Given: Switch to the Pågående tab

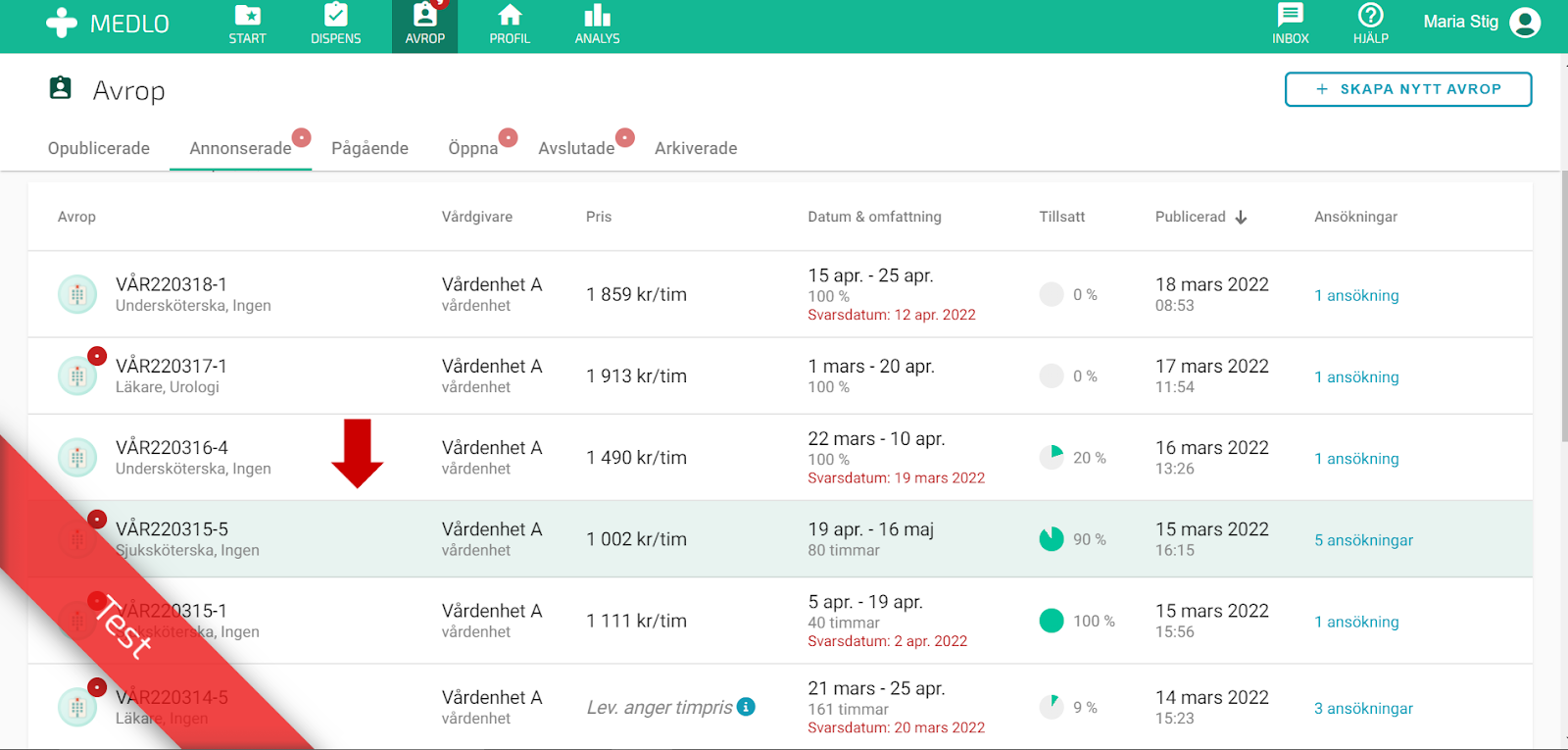Looking at the screenshot, I should (369, 148).
